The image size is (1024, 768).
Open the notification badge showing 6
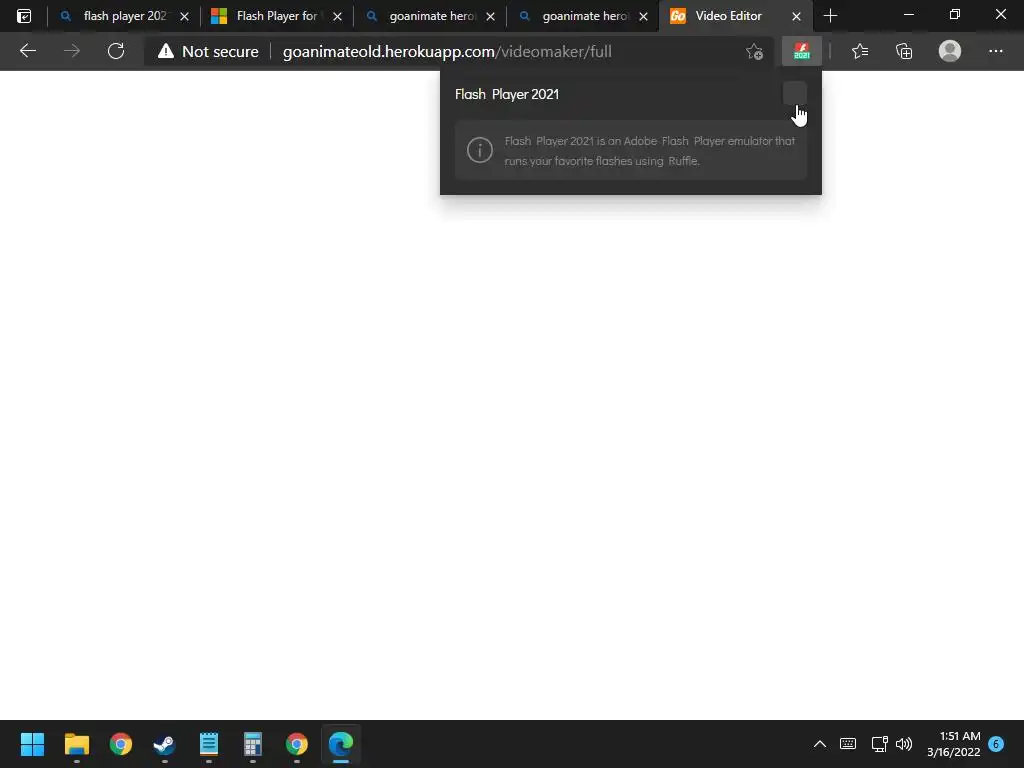(996, 744)
